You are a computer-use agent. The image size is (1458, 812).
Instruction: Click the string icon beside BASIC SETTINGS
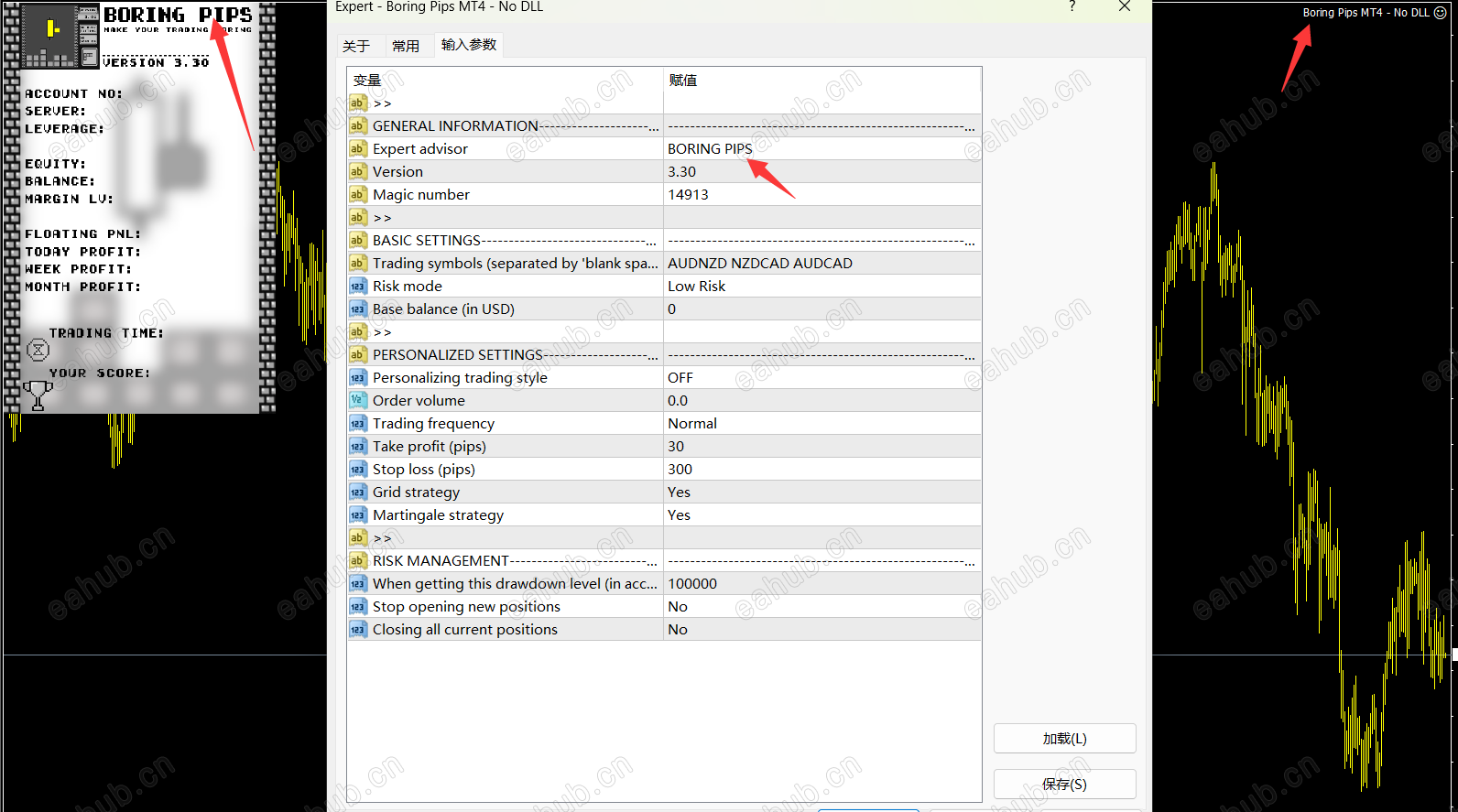point(358,241)
